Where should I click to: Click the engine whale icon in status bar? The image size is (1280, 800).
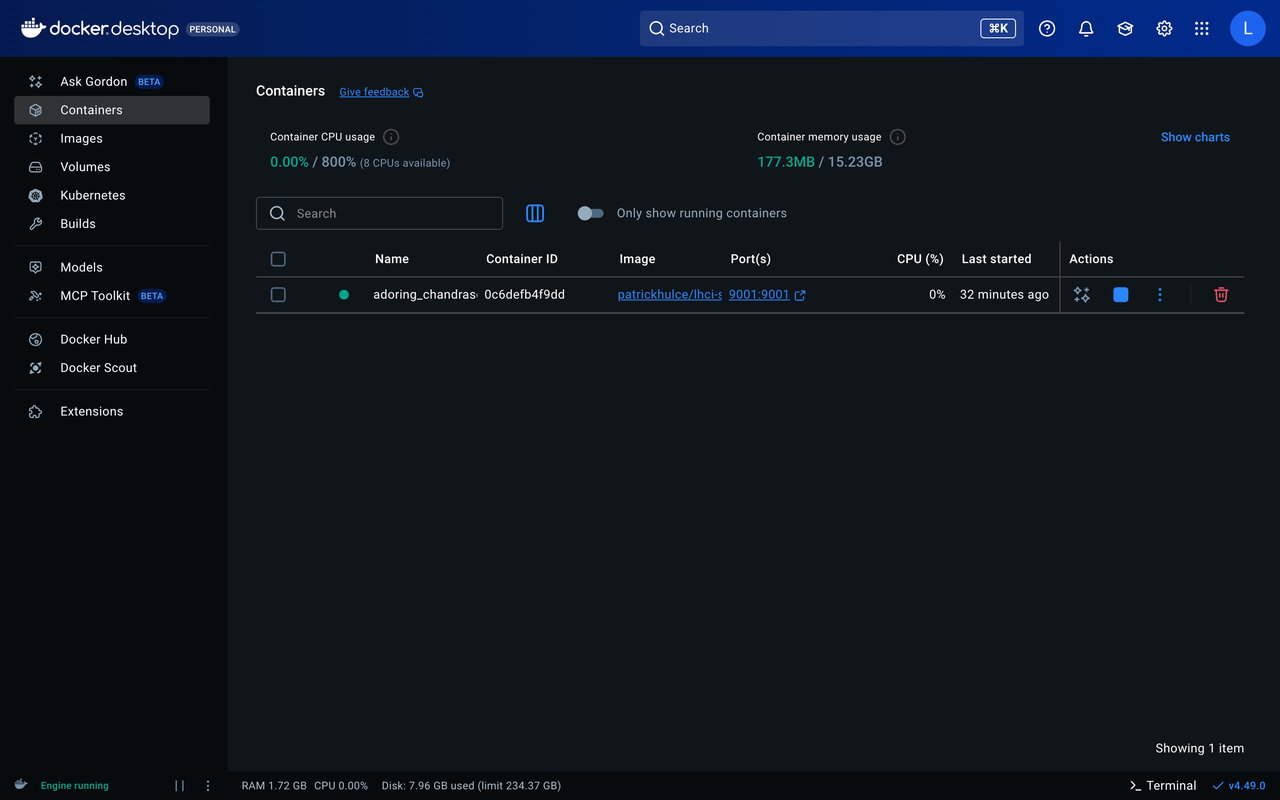(21, 785)
